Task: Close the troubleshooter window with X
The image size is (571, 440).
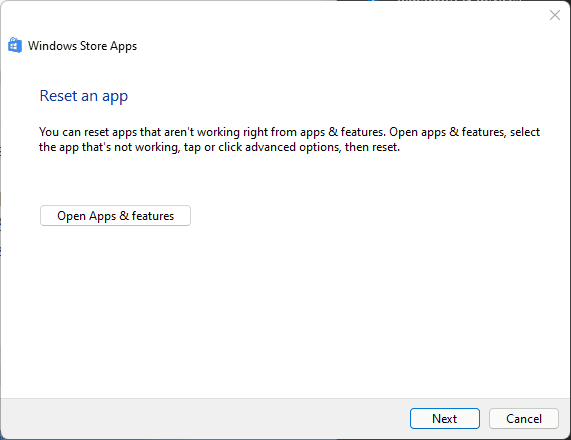Action: coord(555,15)
